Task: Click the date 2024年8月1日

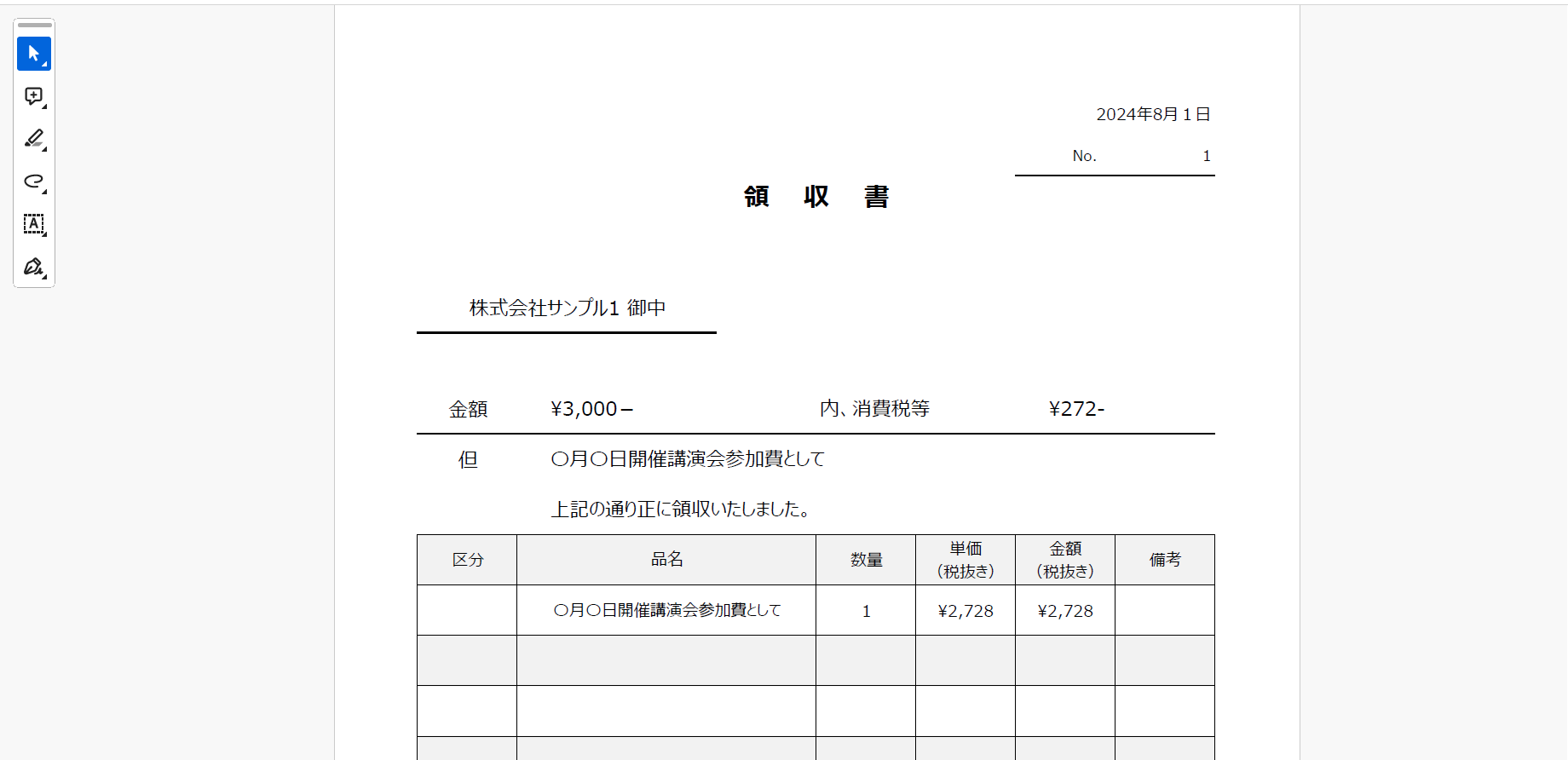Action: click(1153, 114)
